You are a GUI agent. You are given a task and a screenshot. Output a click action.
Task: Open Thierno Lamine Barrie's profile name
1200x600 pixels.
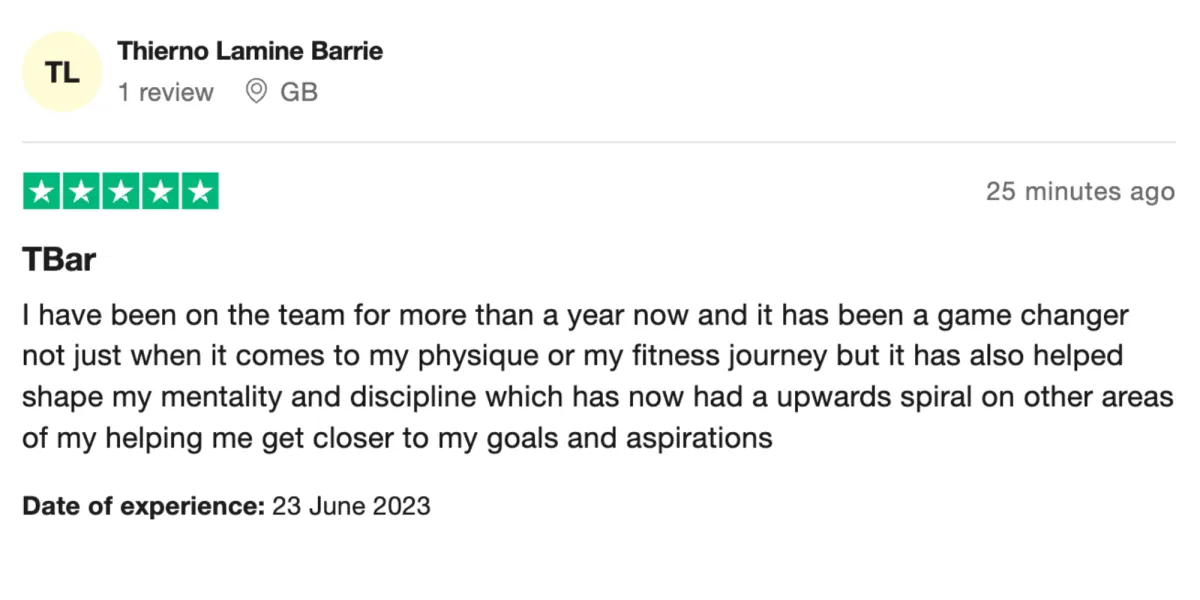[250, 50]
